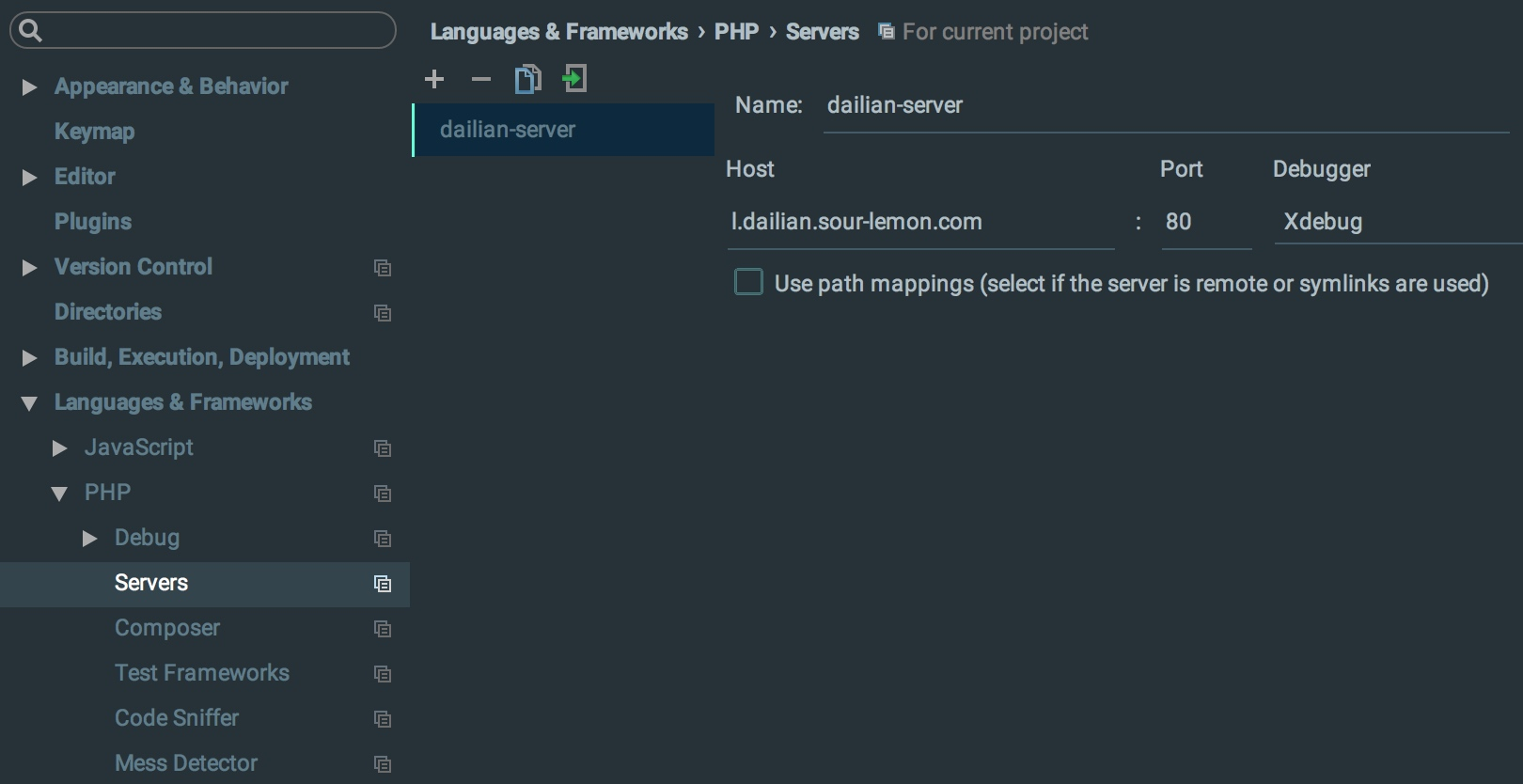This screenshot has height=784, width=1523.
Task: Select dailian-server in the server list
Action: pyautogui.click(x=563, y=130)
